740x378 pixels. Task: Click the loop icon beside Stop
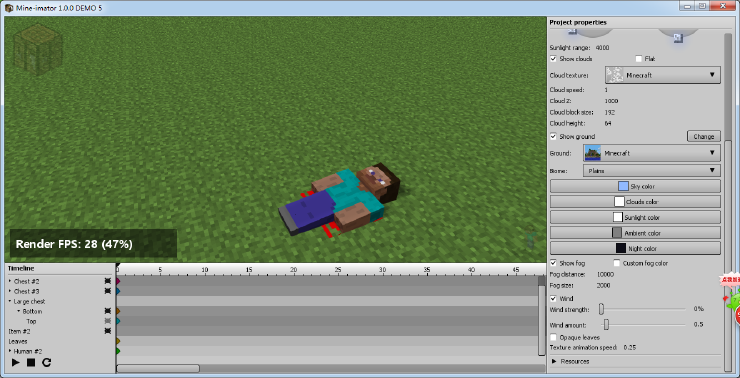(46, 362)
